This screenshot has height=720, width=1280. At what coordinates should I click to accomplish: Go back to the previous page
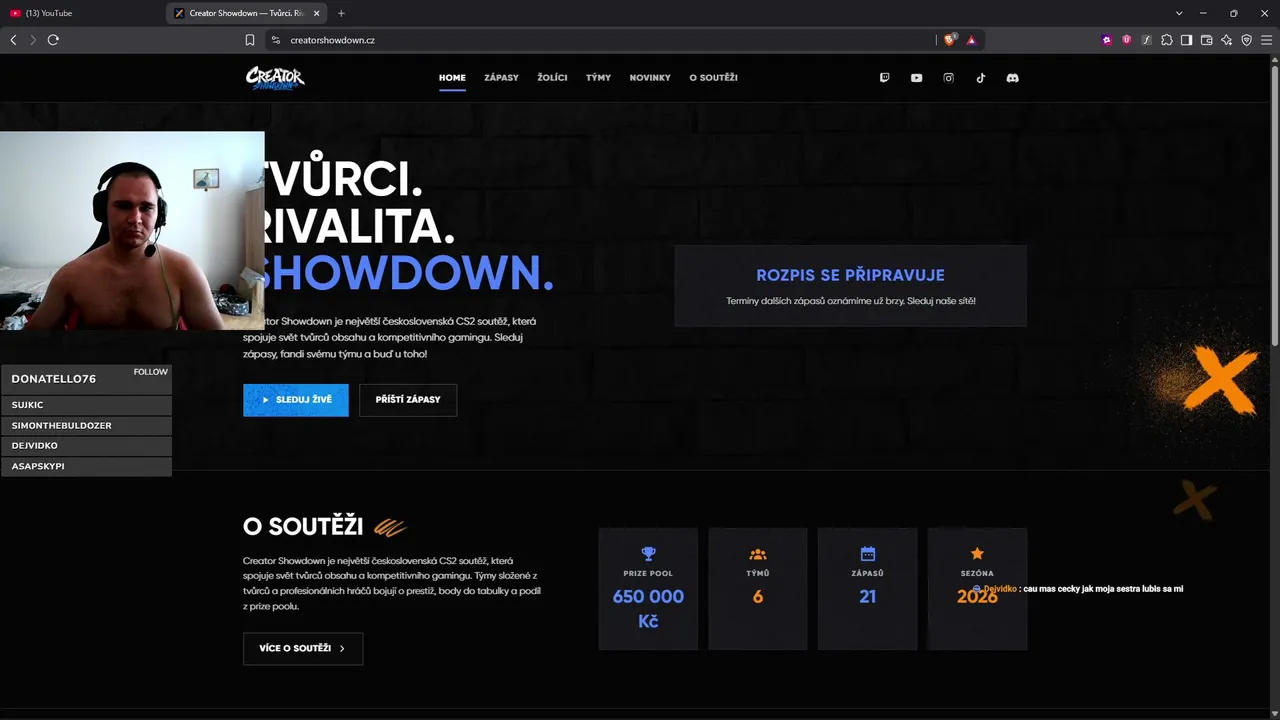click(x=13, y=40)
